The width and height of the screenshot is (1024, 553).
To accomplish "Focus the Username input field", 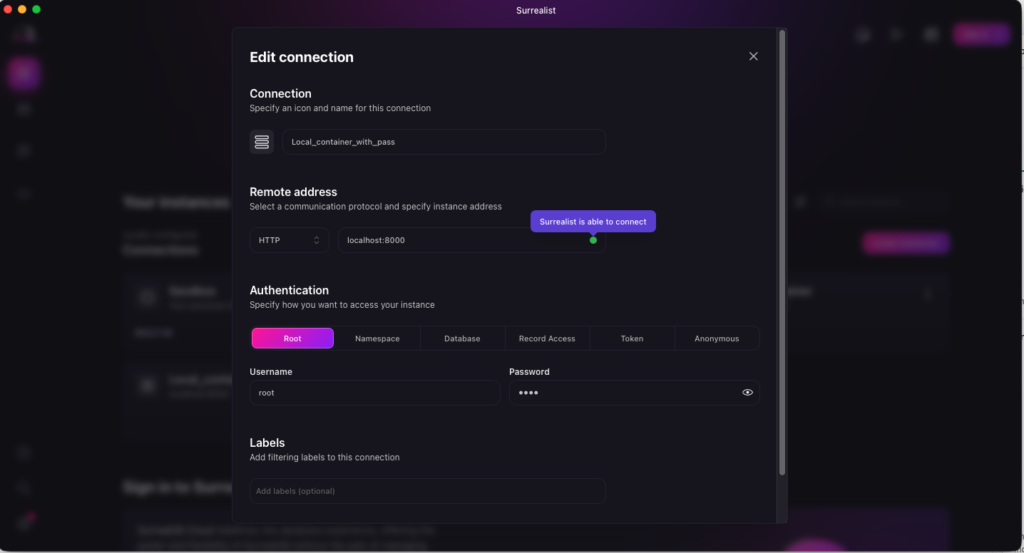I will [374, 393].
